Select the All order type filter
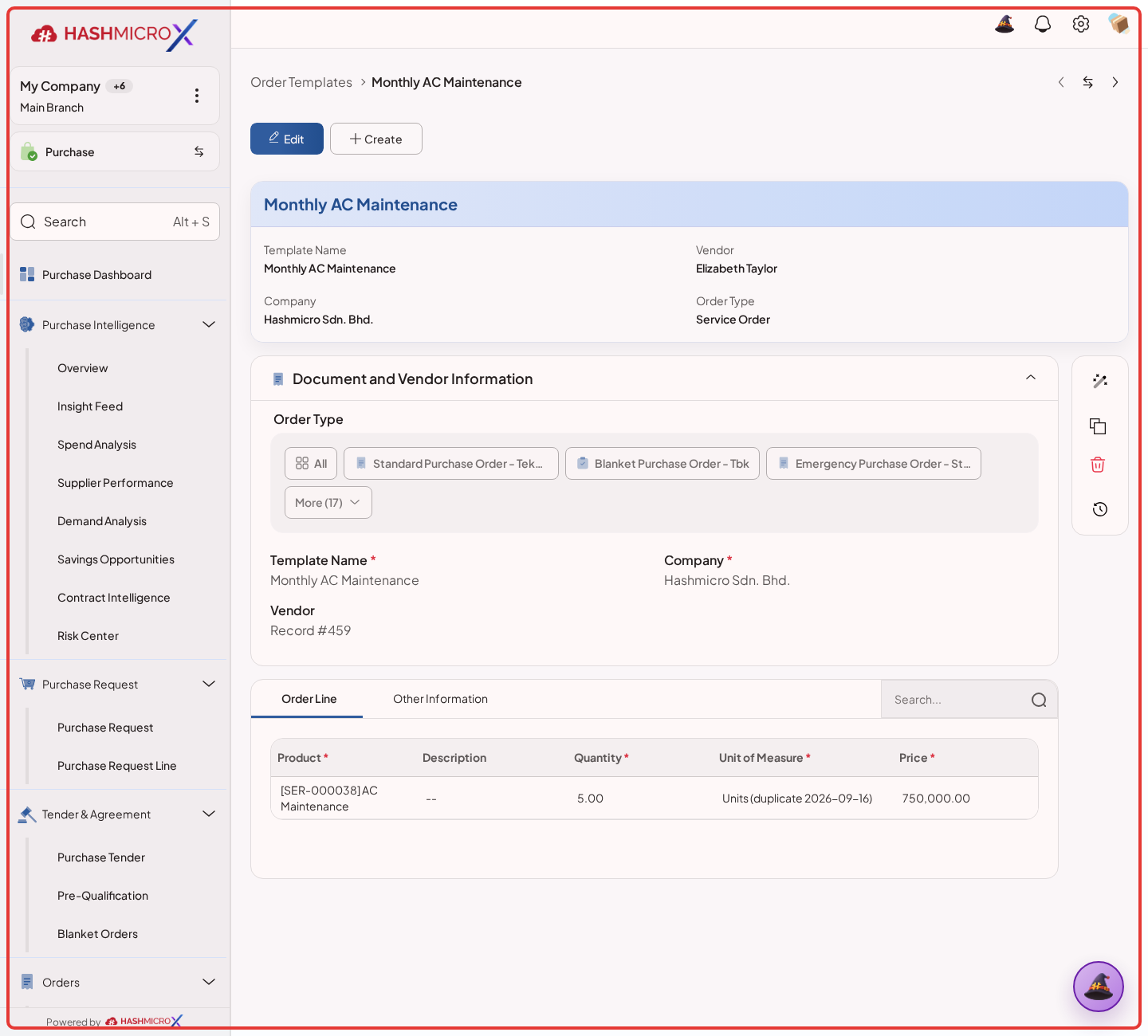This screenshot has width=1148, height=1036. [311, 464]
